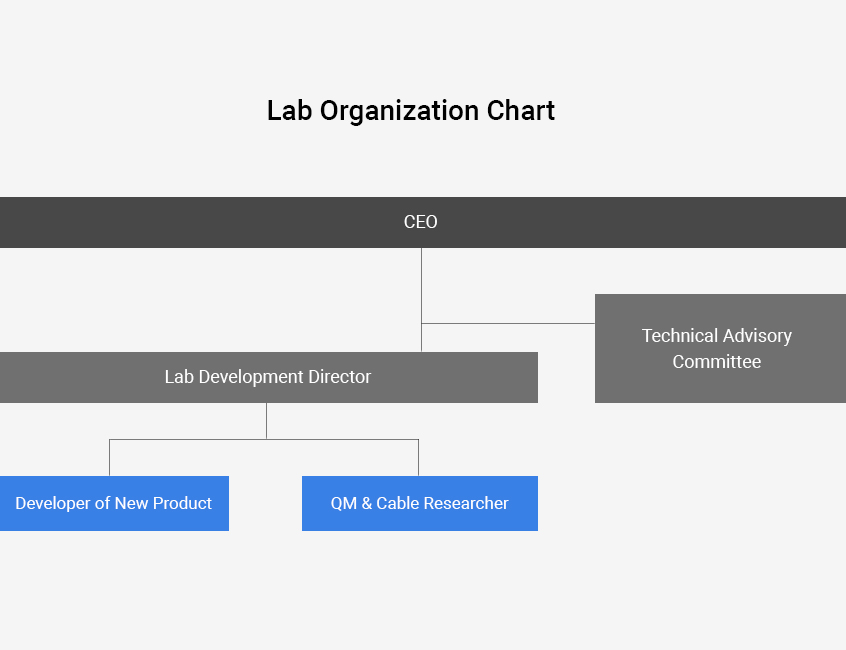The width and height of the screenshot is (846, 650).
Task: Click the horizontal connector to Technical Advisory Committee
Action: (508, 324)
